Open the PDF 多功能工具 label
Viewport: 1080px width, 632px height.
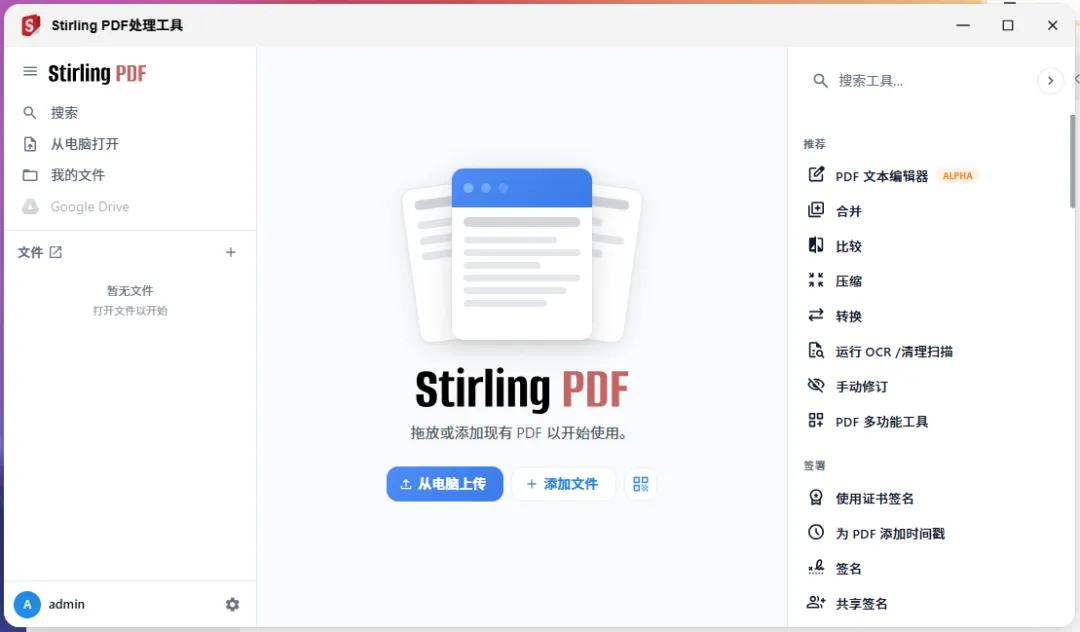pyautogui.click(x=882, y=421)
